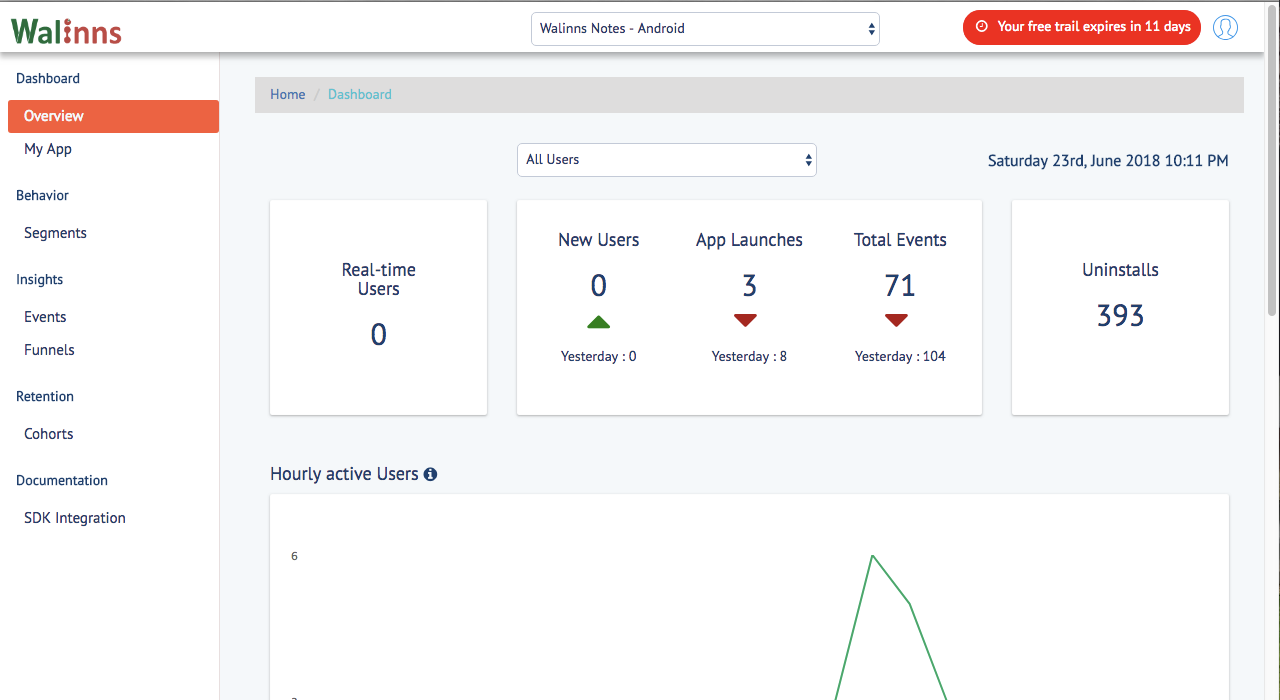Click the red down arrow under App Launches

(745, 320)
